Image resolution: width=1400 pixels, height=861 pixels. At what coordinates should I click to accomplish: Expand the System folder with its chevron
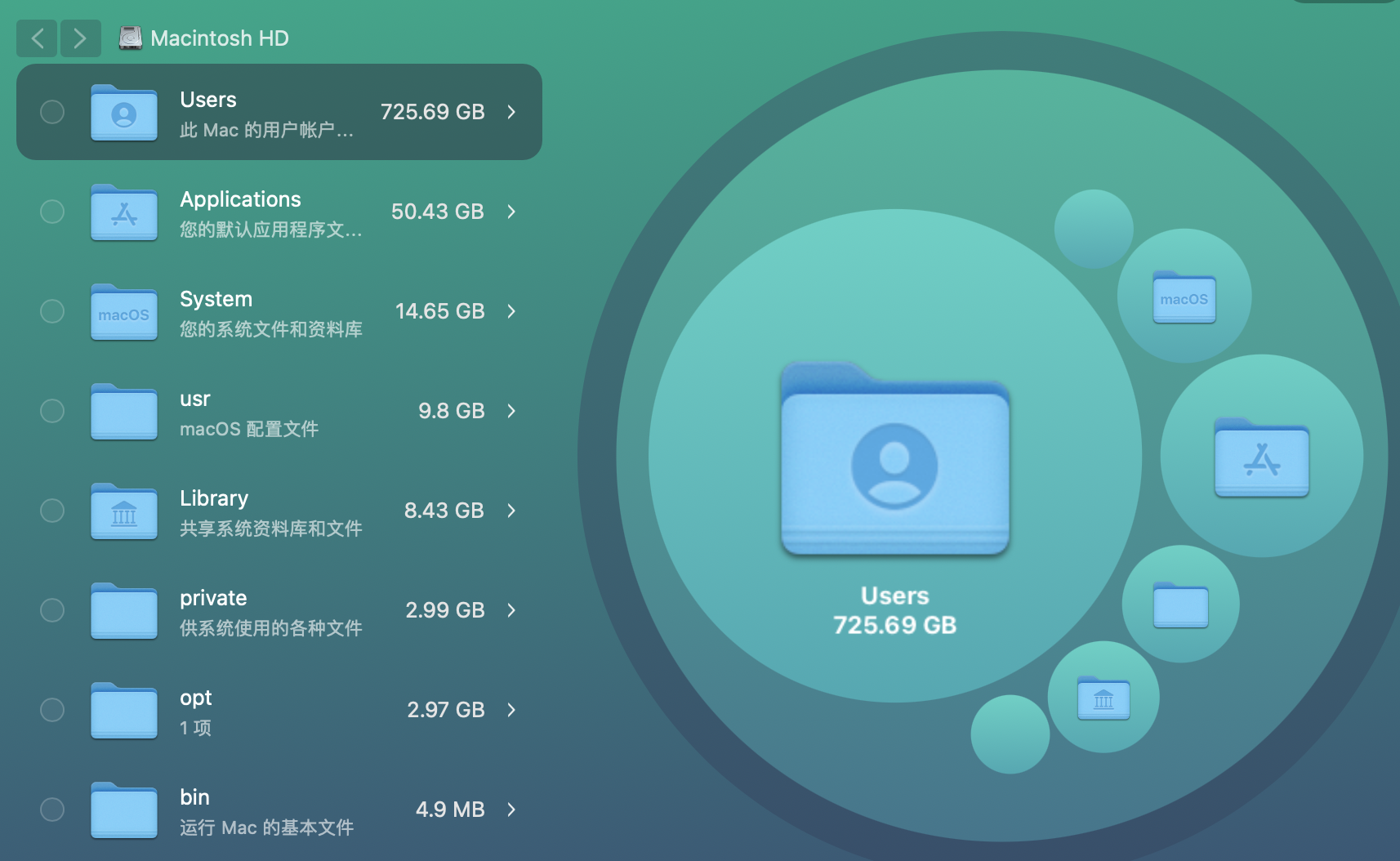[x=511, y=311]
